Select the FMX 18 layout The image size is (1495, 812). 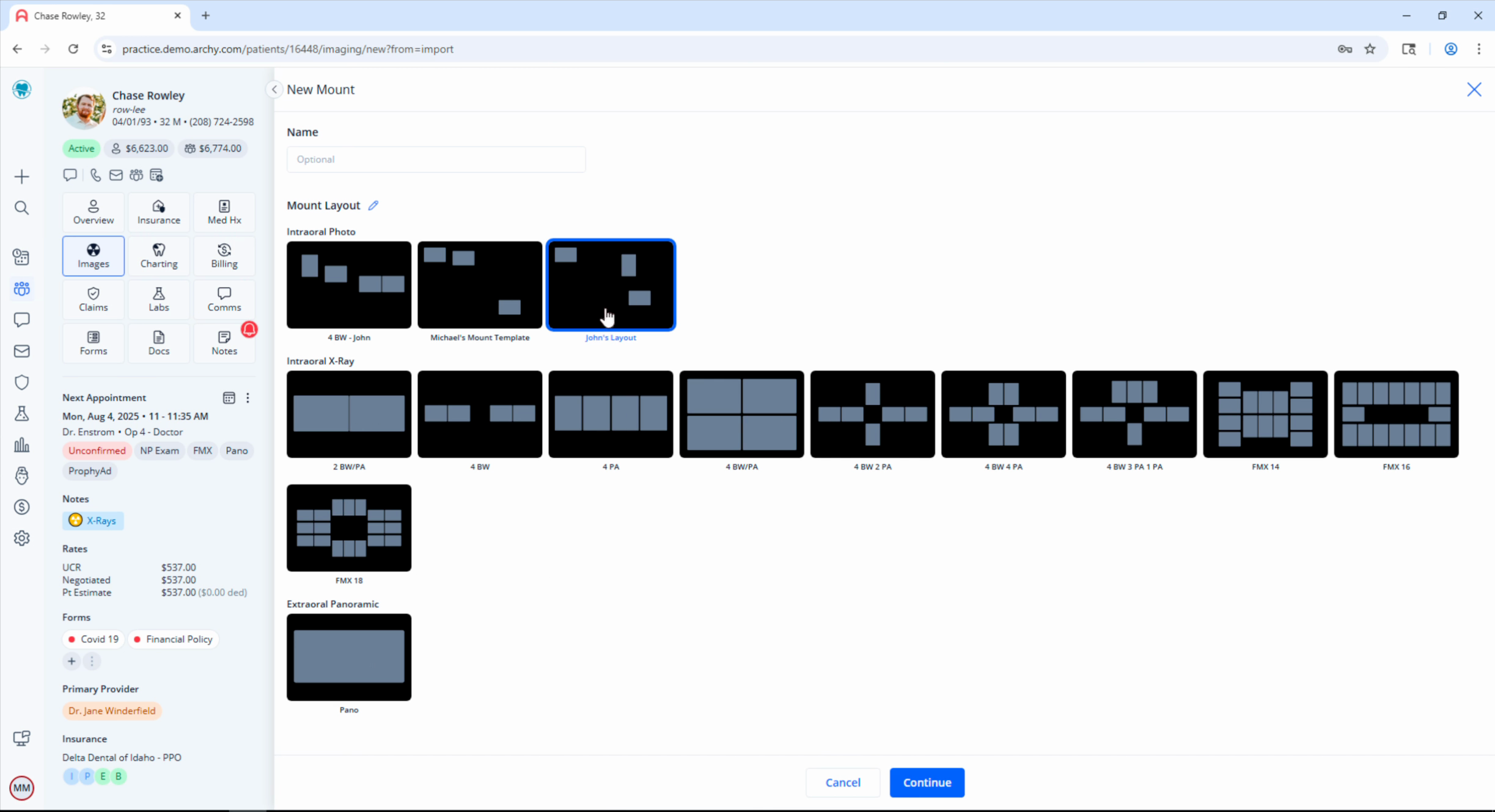point(349,528)
